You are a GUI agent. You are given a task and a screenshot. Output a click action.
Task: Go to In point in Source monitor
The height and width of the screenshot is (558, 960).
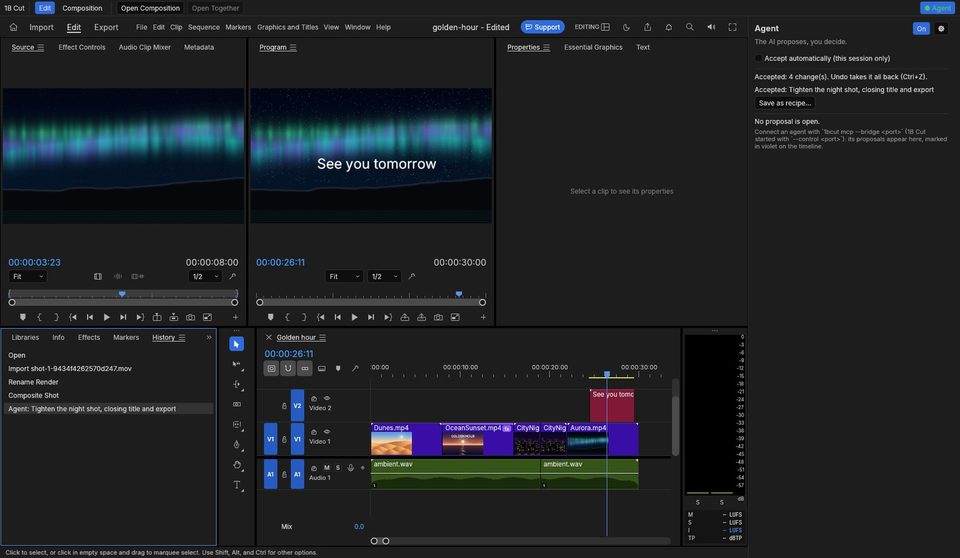73,317
